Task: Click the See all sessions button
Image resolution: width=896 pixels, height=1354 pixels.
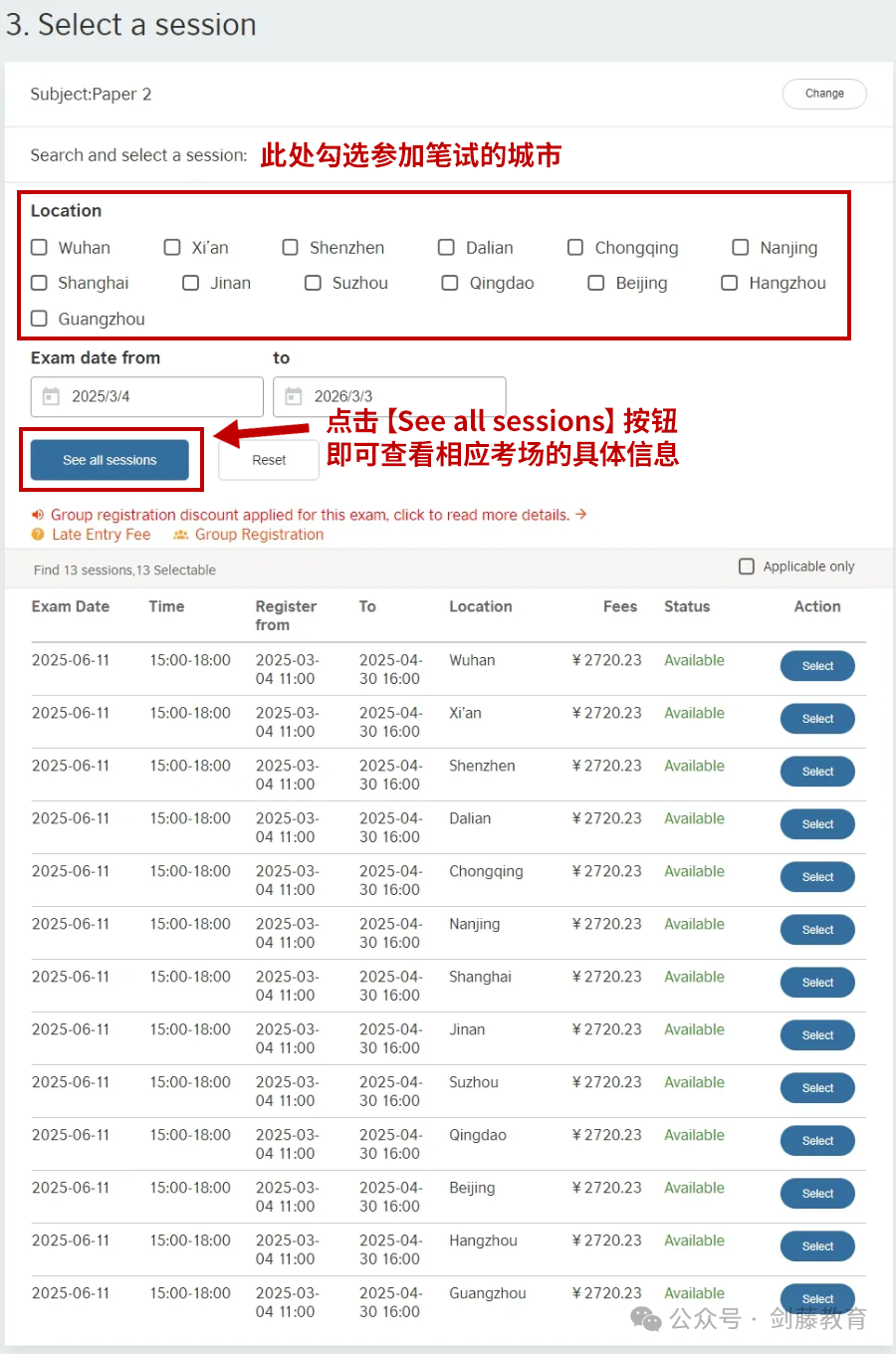Action: [110, 460]
